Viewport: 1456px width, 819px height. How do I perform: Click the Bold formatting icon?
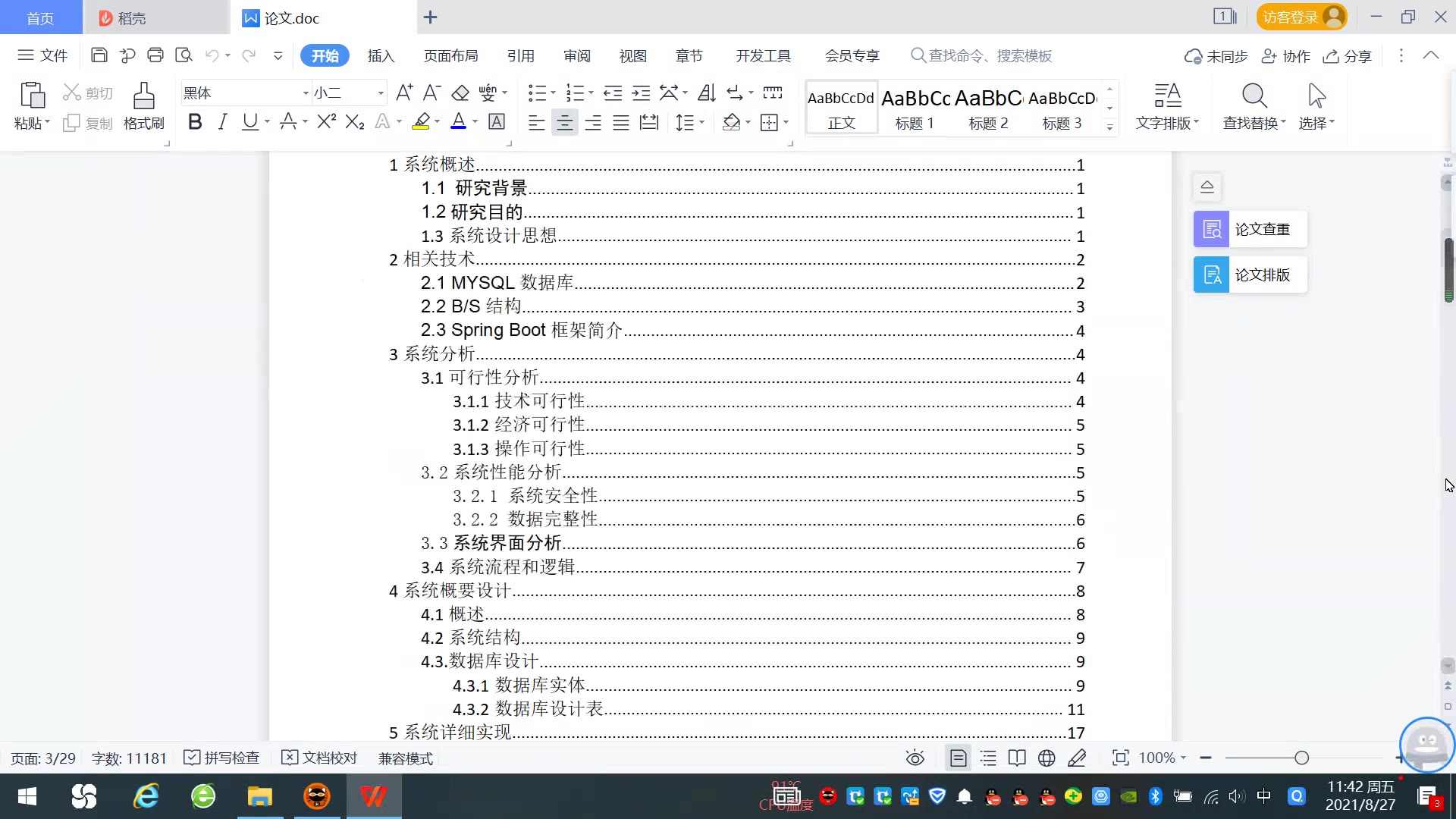(x=195, y=122)
